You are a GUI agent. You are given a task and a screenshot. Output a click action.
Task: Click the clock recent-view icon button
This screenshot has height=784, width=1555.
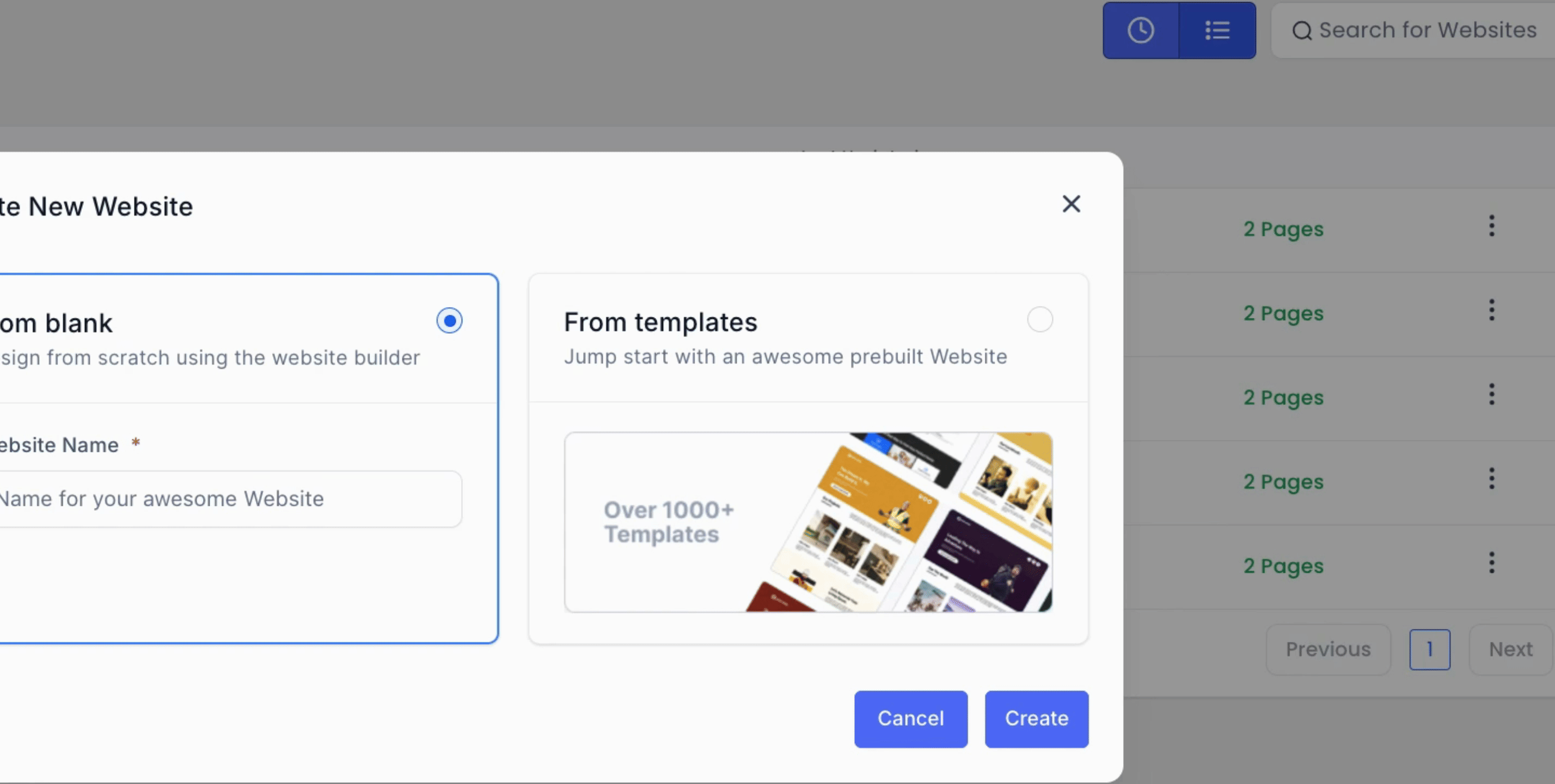tap(1140, 30)
